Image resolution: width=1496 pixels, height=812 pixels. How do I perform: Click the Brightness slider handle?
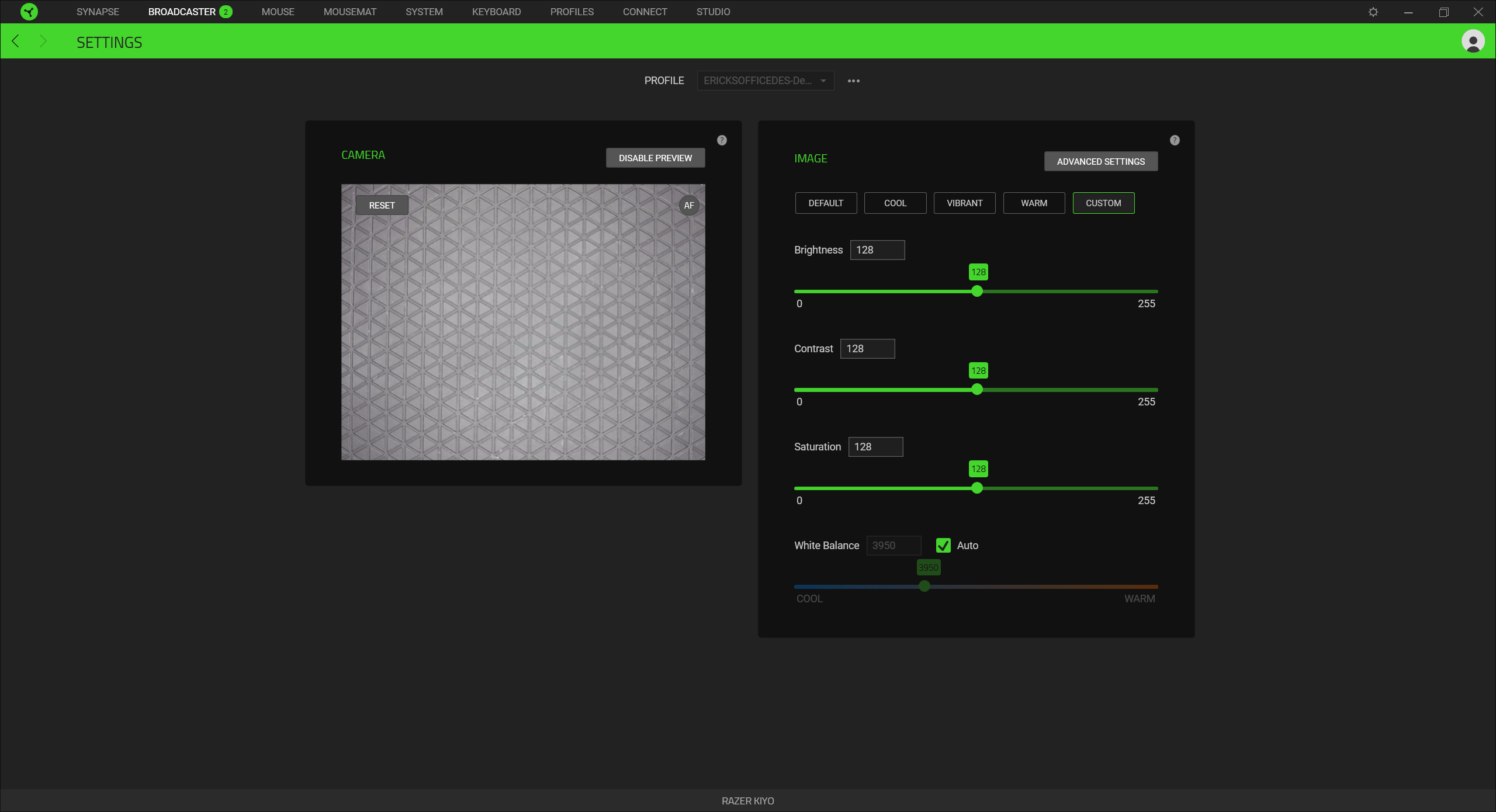[x=976, y=291]
